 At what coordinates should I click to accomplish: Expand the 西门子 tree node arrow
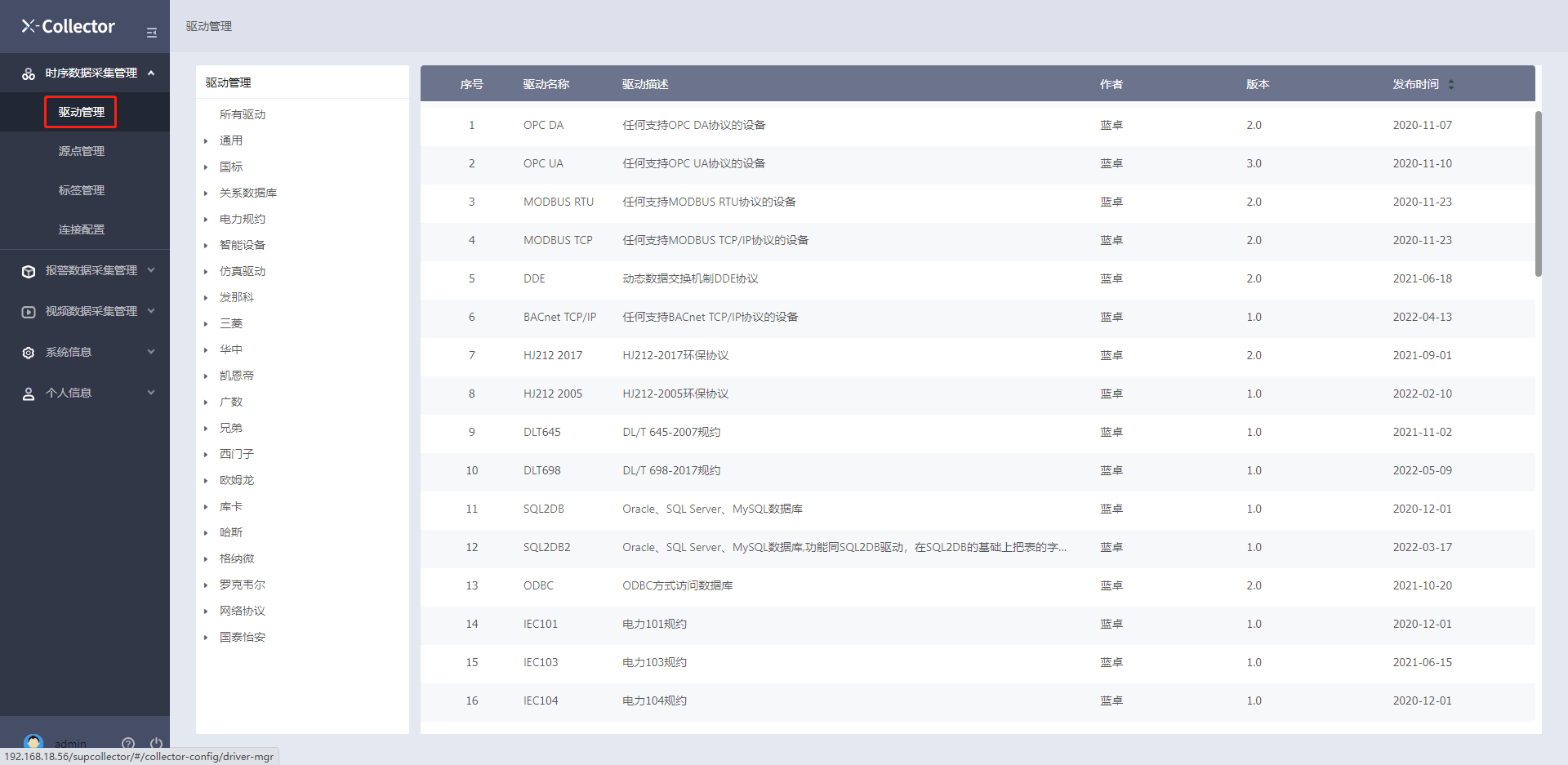tap(206, 455)
